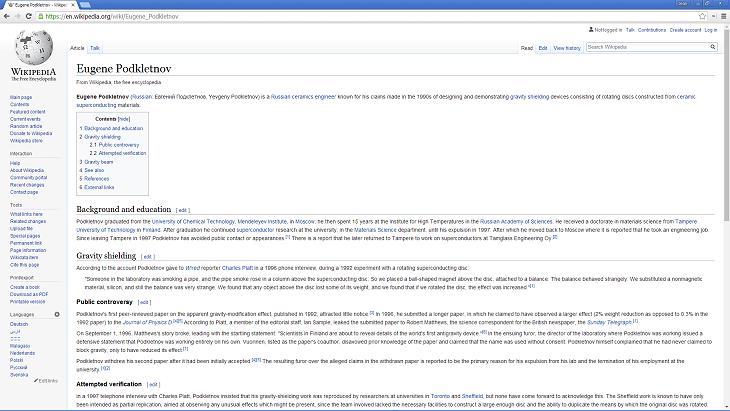
Task: Open Printable version link
Action: pos(27,302)
